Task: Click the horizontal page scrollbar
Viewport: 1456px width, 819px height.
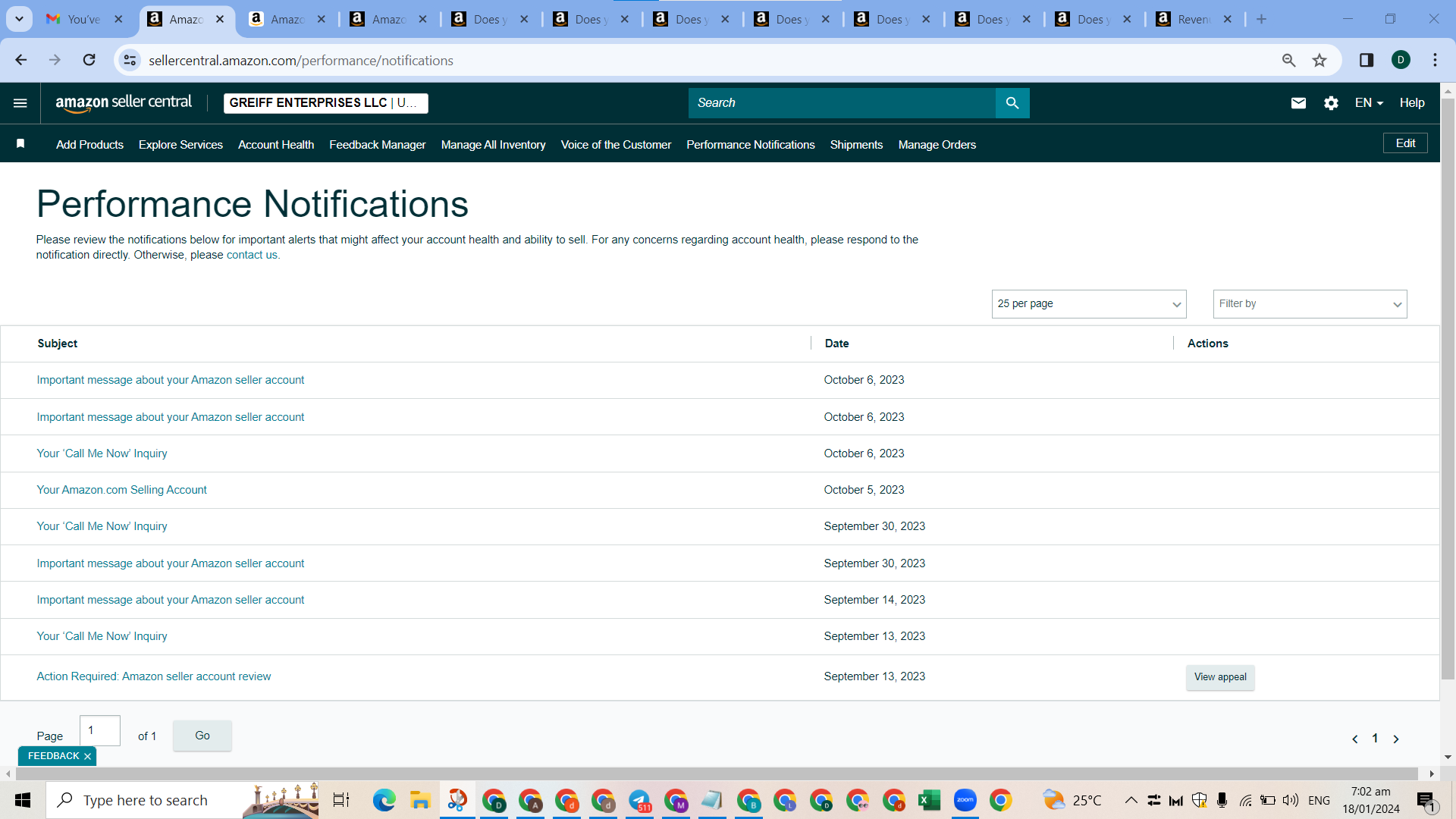Action: coord(717,773)
